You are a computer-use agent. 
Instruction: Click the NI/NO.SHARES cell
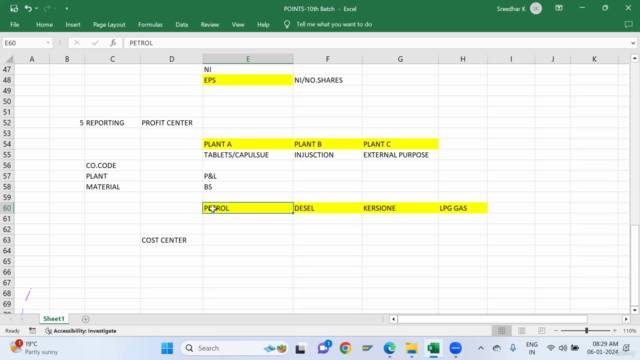327,80
